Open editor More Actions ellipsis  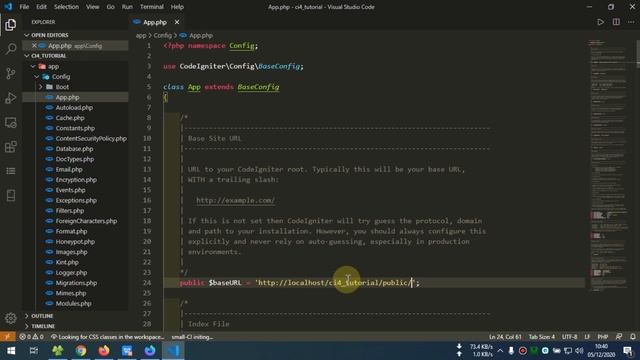coord(631,22)
